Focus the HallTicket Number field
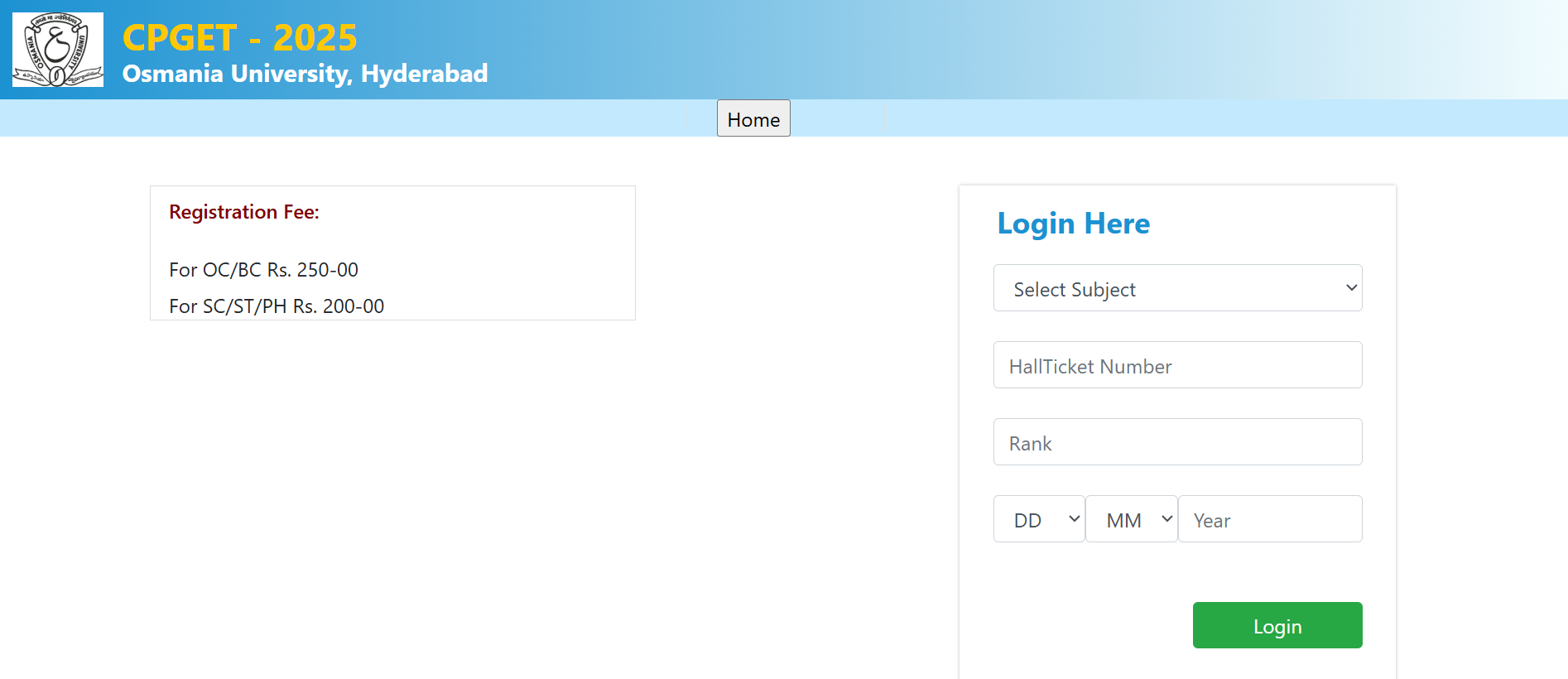 1177,365
